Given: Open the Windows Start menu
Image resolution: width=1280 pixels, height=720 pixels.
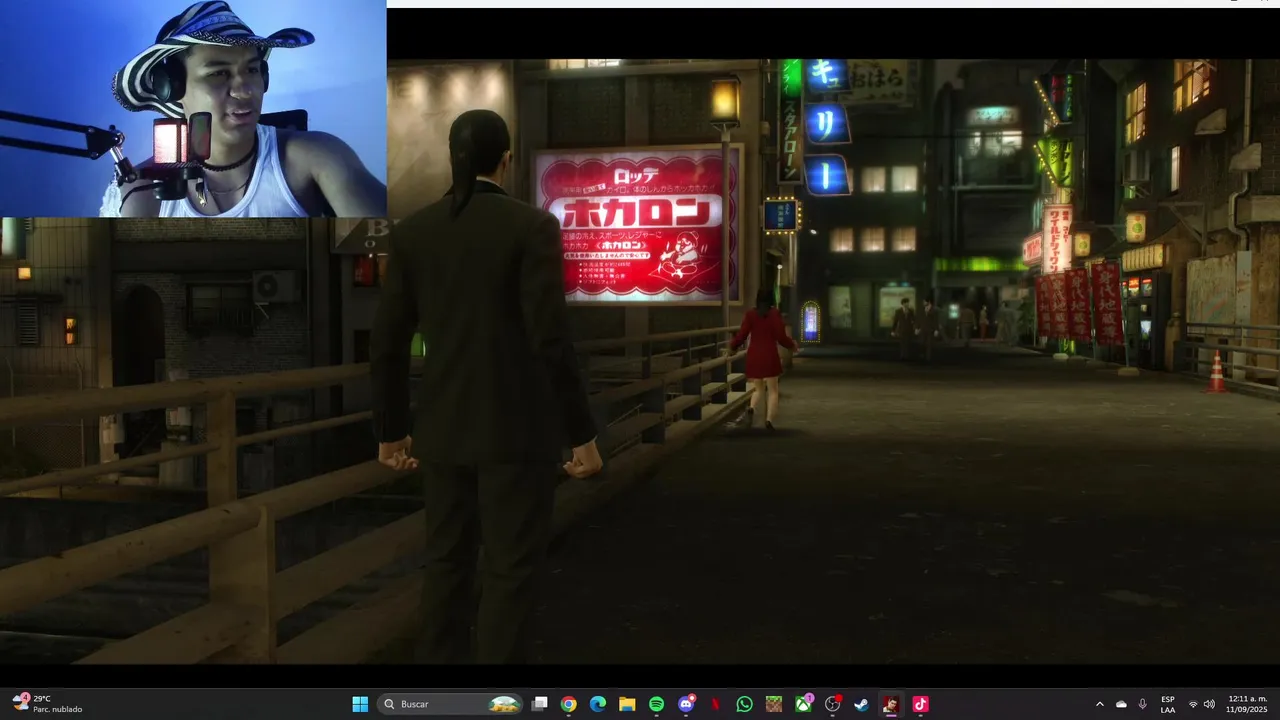Looking at the screenshot, I should [x=360, y=704].
